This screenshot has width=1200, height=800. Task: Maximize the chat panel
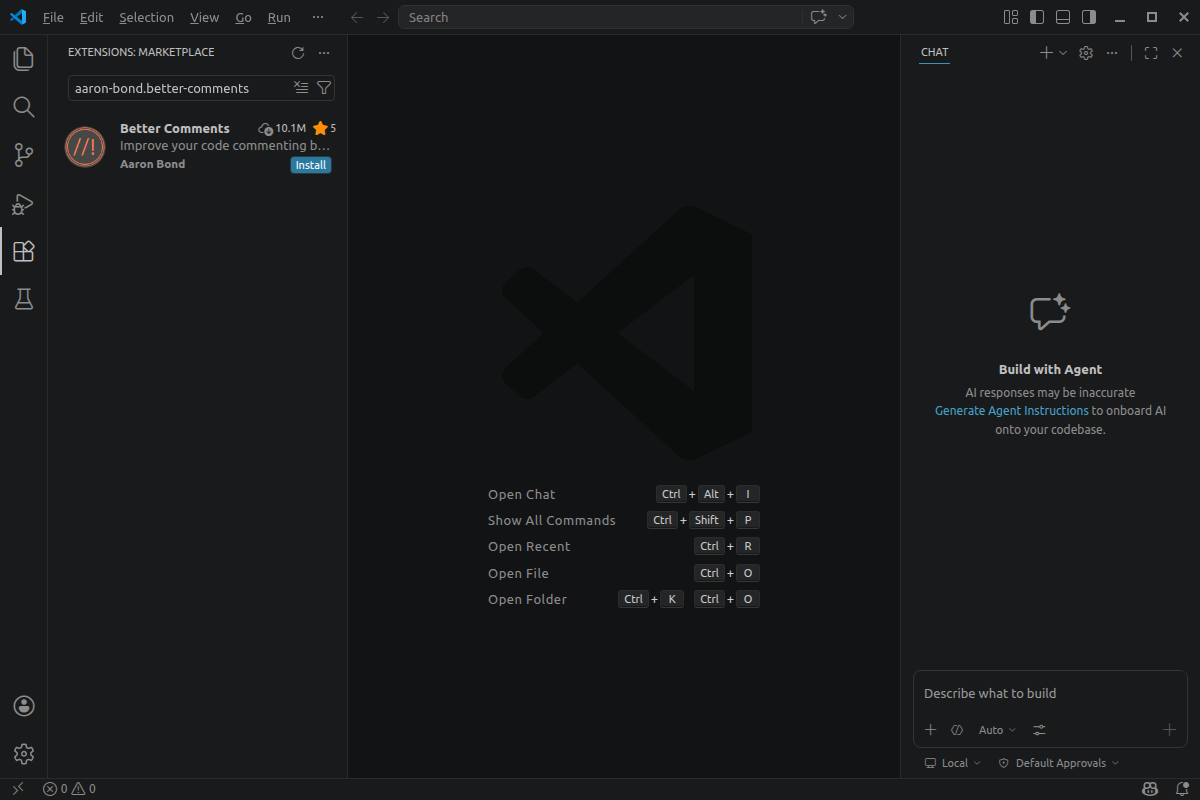point(1151,53)
